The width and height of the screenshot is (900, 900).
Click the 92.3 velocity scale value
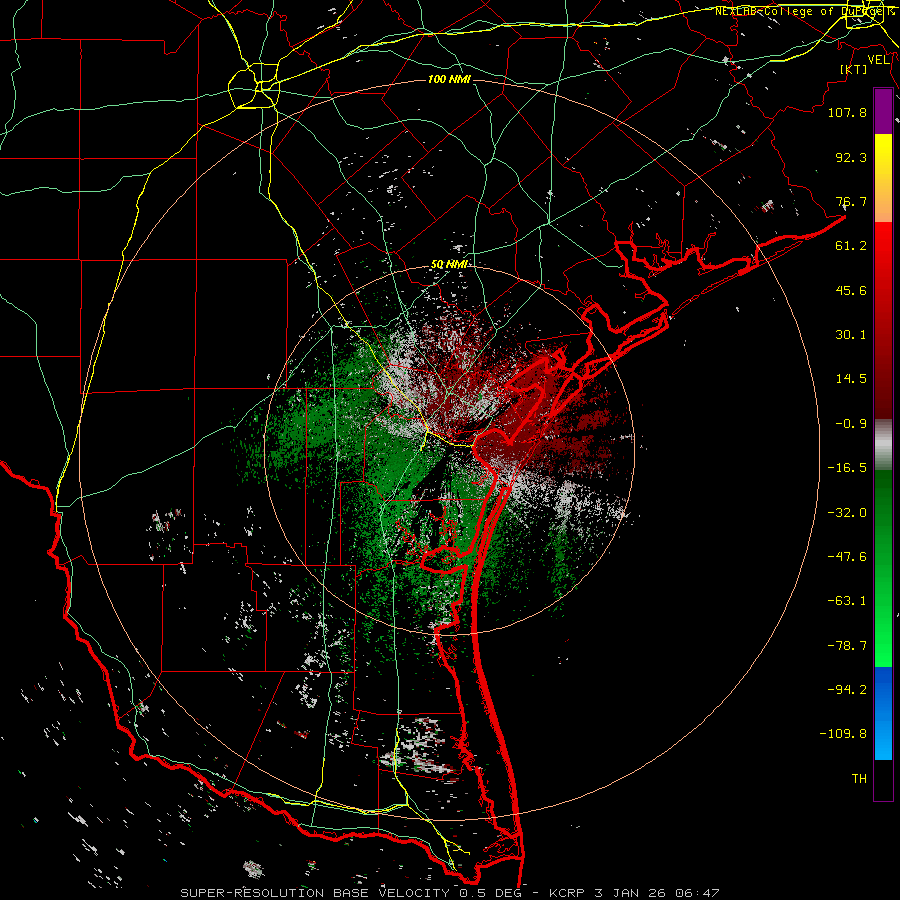(851, 157)
